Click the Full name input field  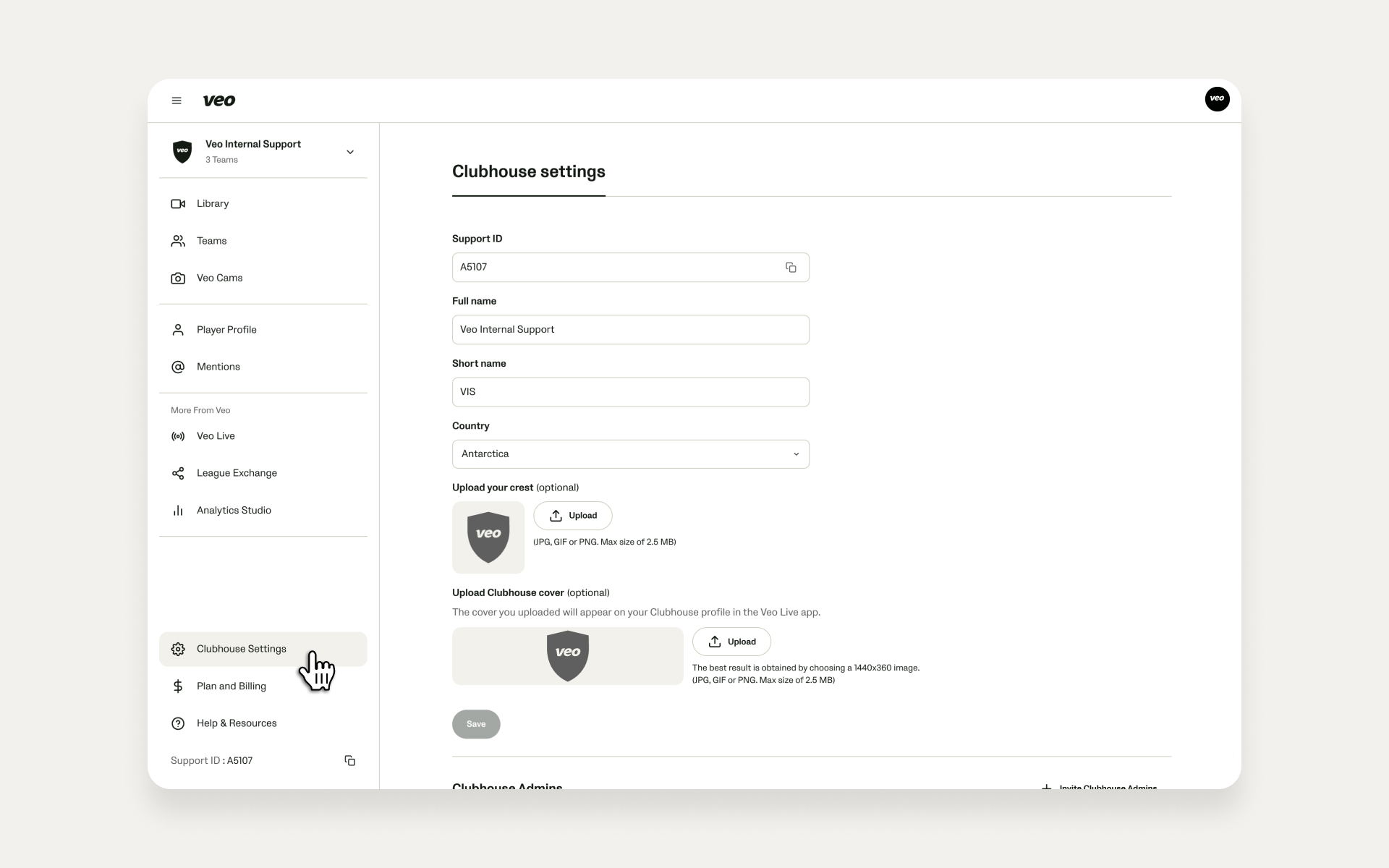coord(631,330)
